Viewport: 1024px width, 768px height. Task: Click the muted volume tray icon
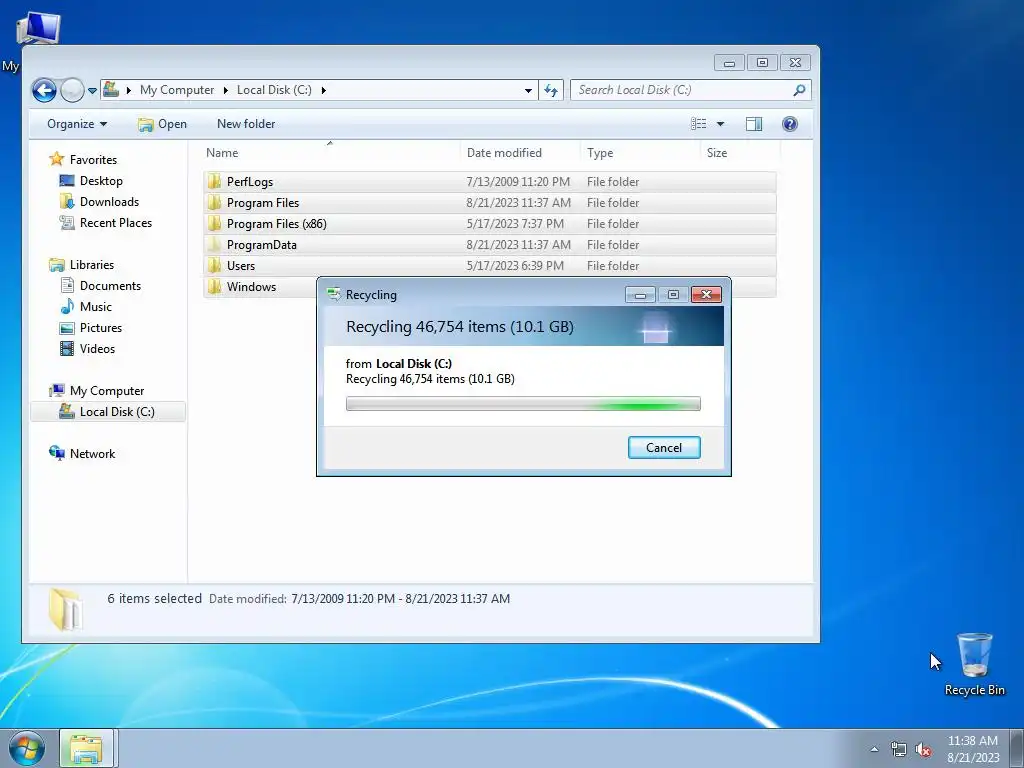coord(923,749)
